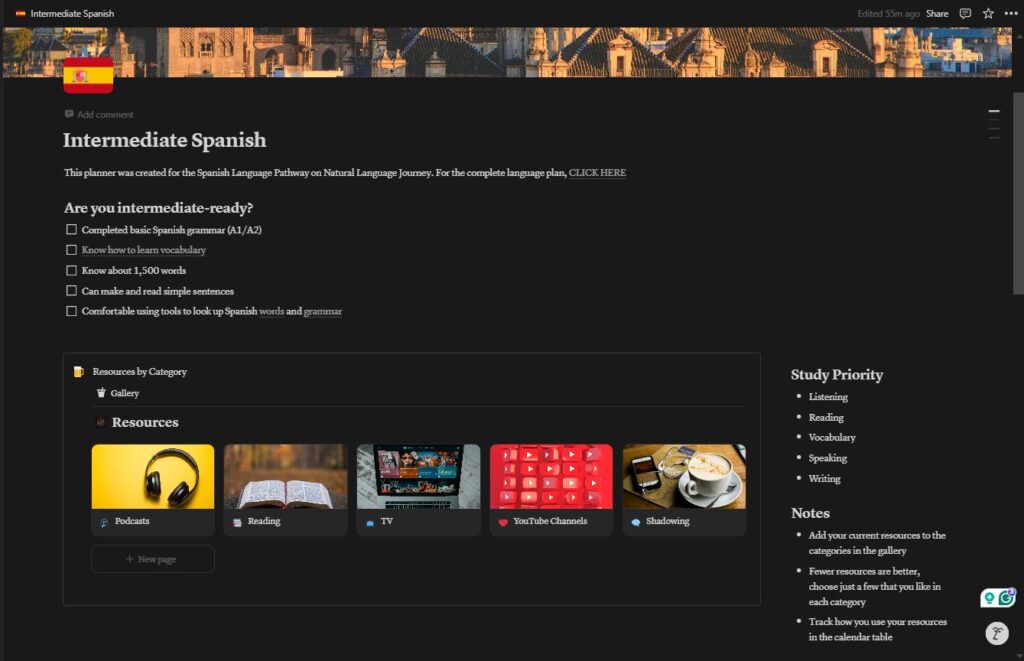This screenshot has height=661, width=1024.
Task: Click the Spanish flag page icon
Action: [x=88, y=74]
